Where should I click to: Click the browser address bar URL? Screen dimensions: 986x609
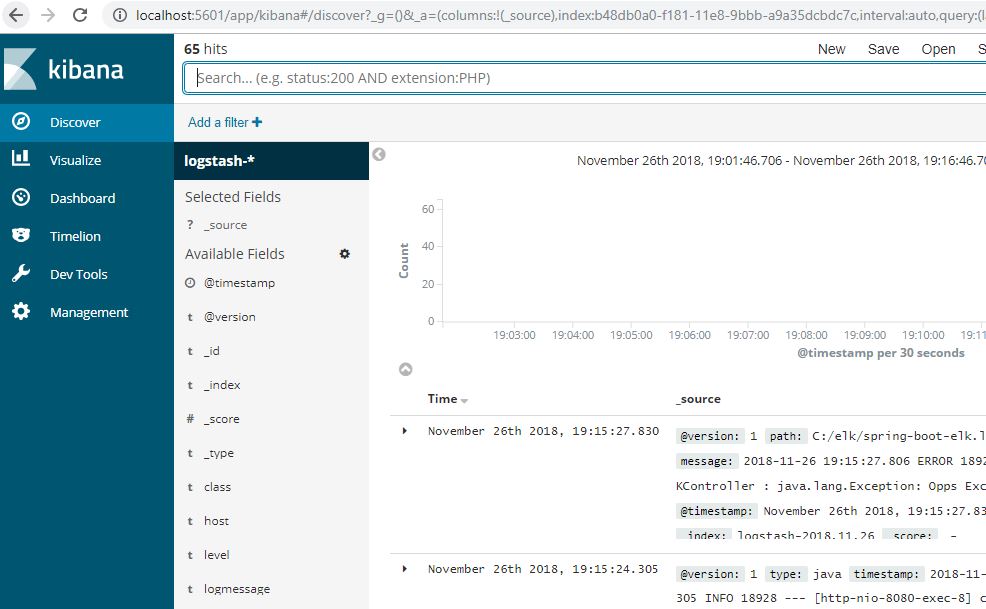pyautogui.click(x=560, y=14)
